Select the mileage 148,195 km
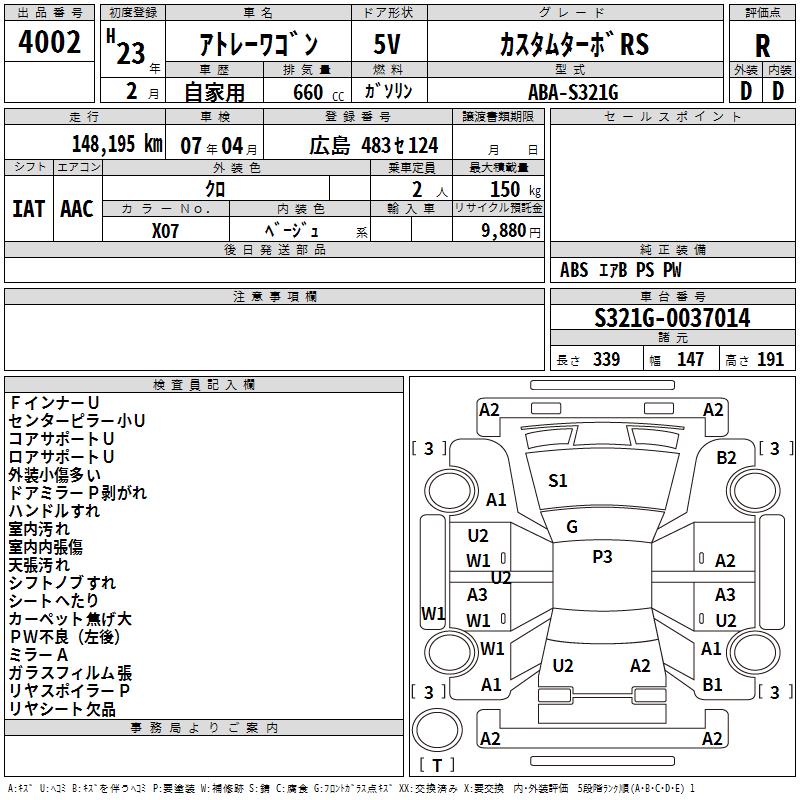 pos(117,144)
